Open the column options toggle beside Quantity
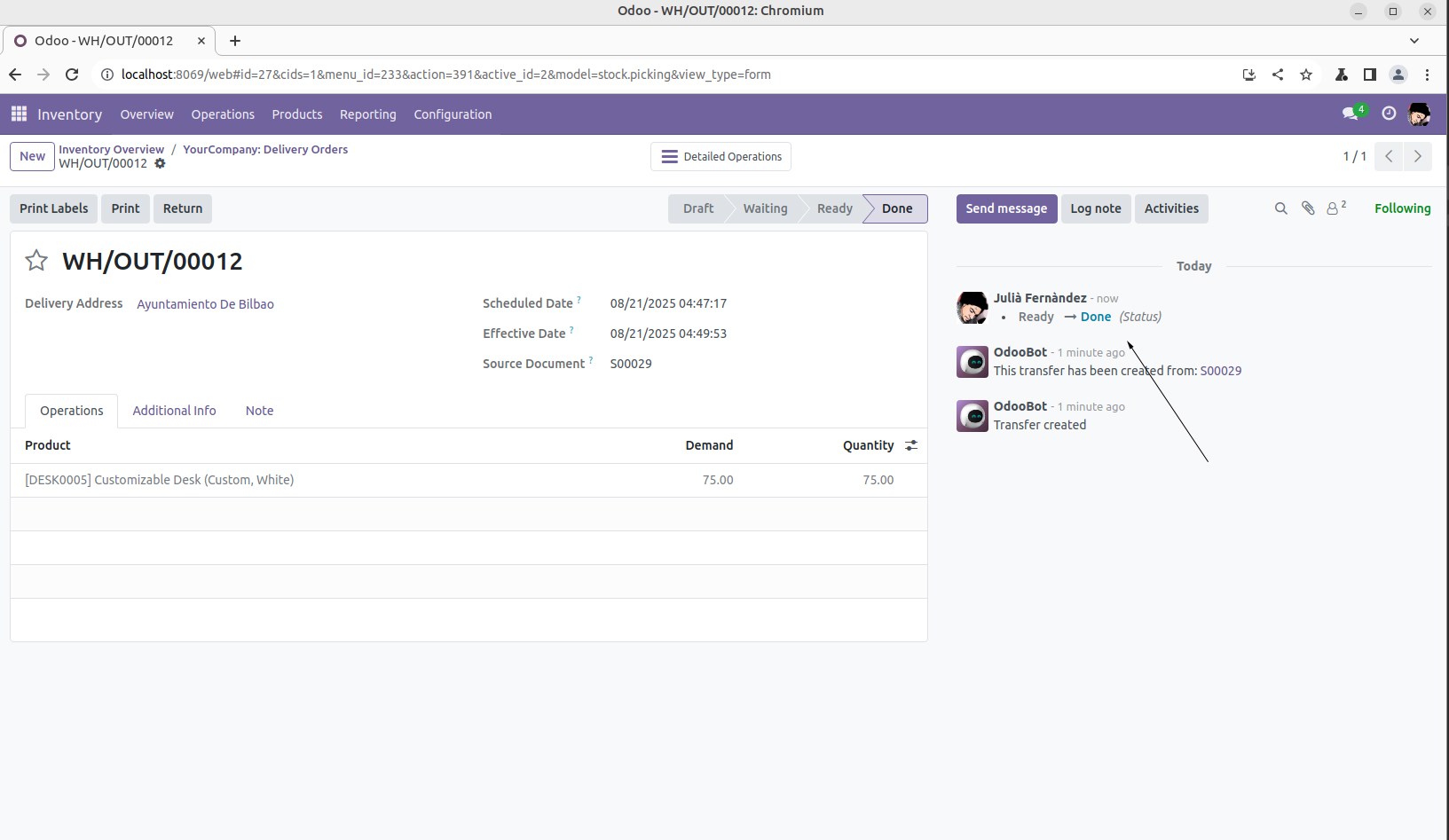1449x840 pixels. (911, 445)
